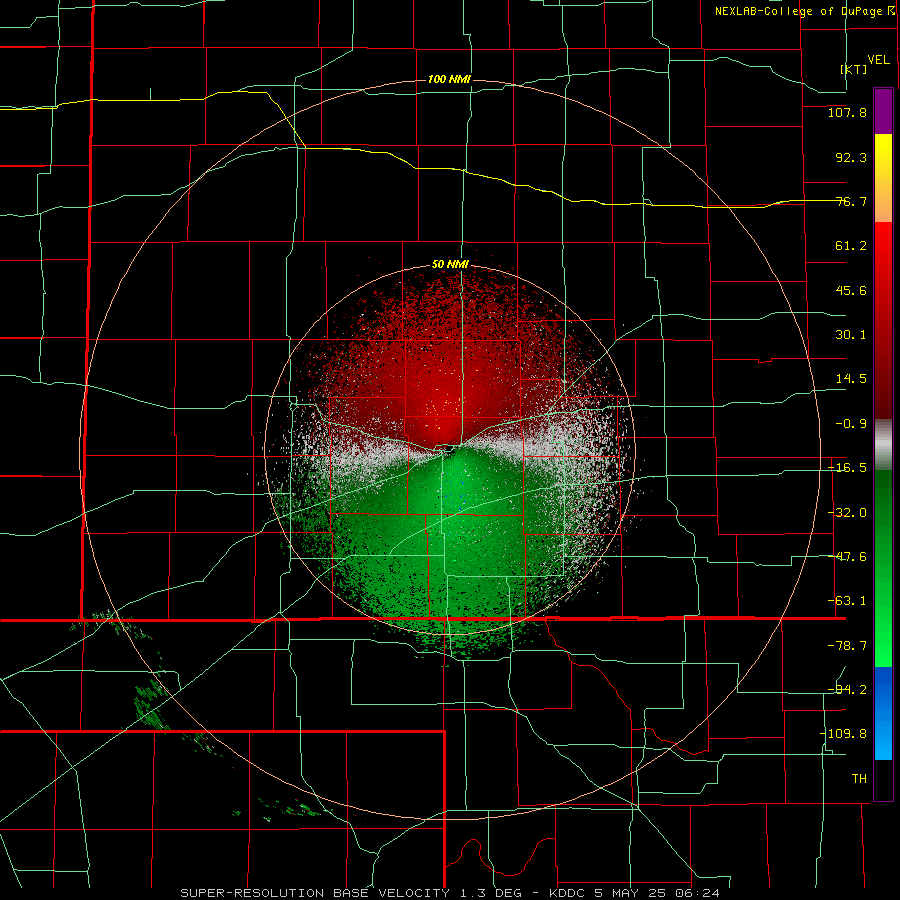900x900 pixels.
Task: Click the purple segment of the color bar
Action: pyautogui.click(x=883, y=111)
